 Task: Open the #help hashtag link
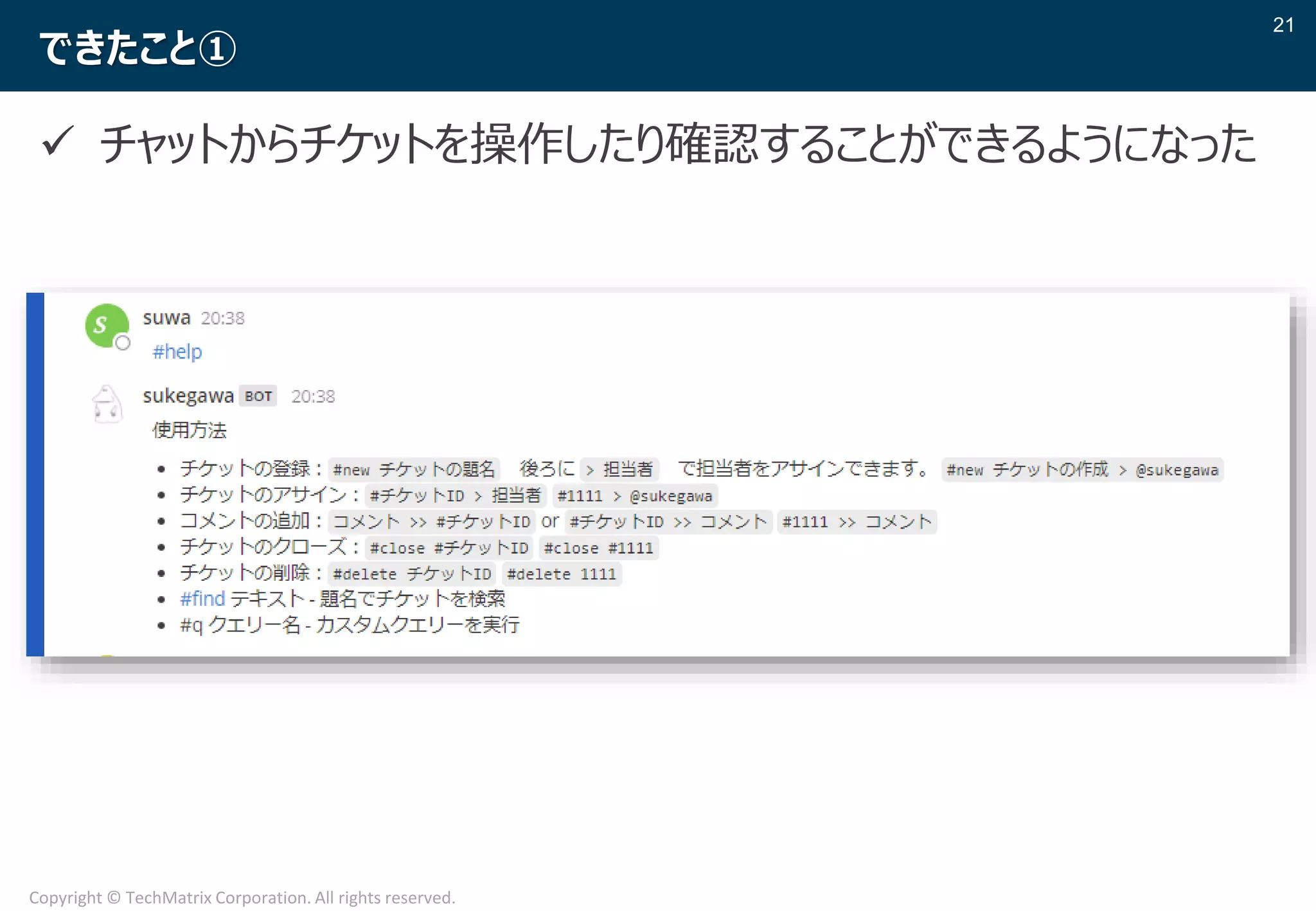[177, 352]
